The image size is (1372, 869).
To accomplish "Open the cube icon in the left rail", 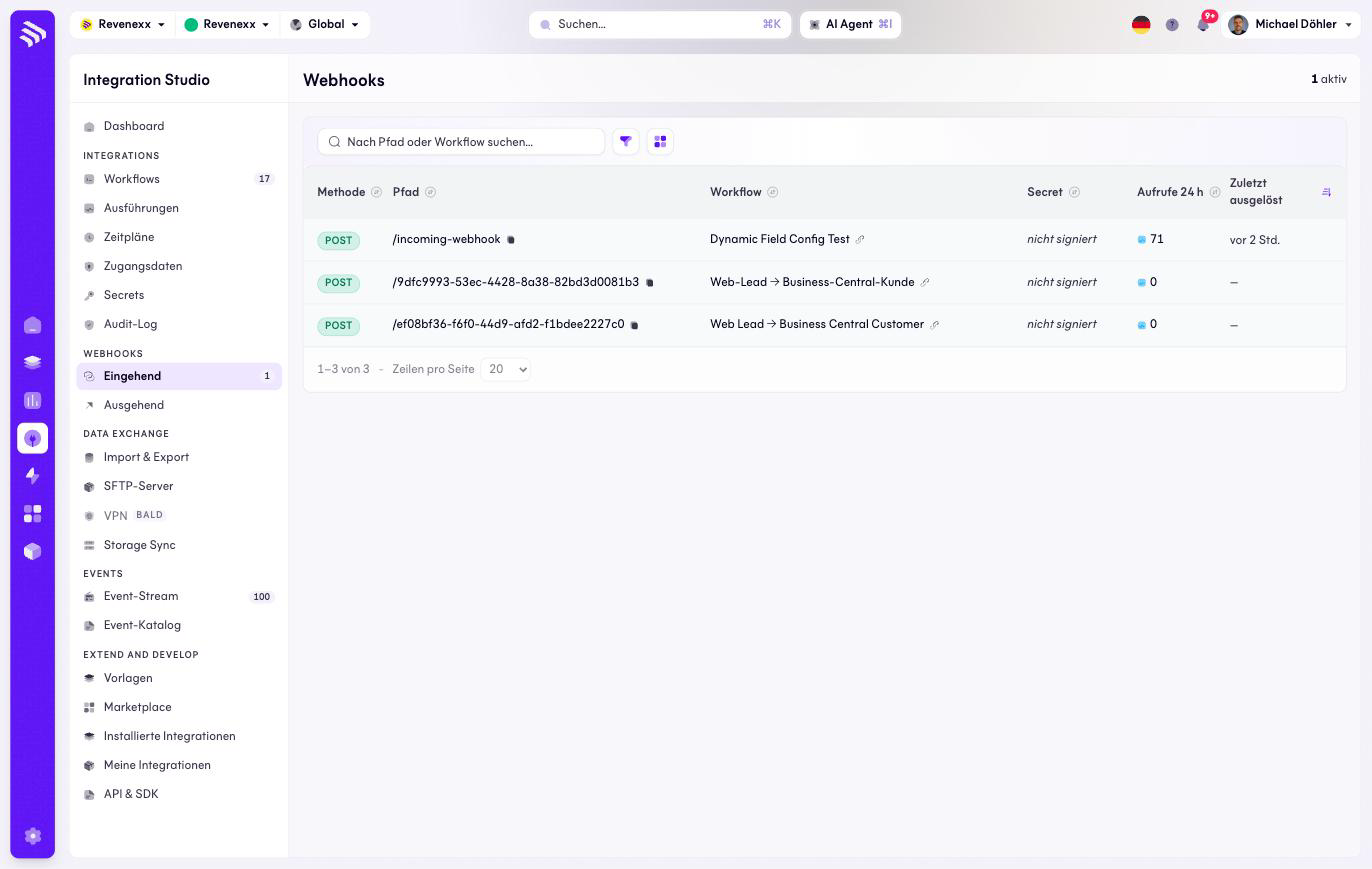I will click(x=32, y=552).
